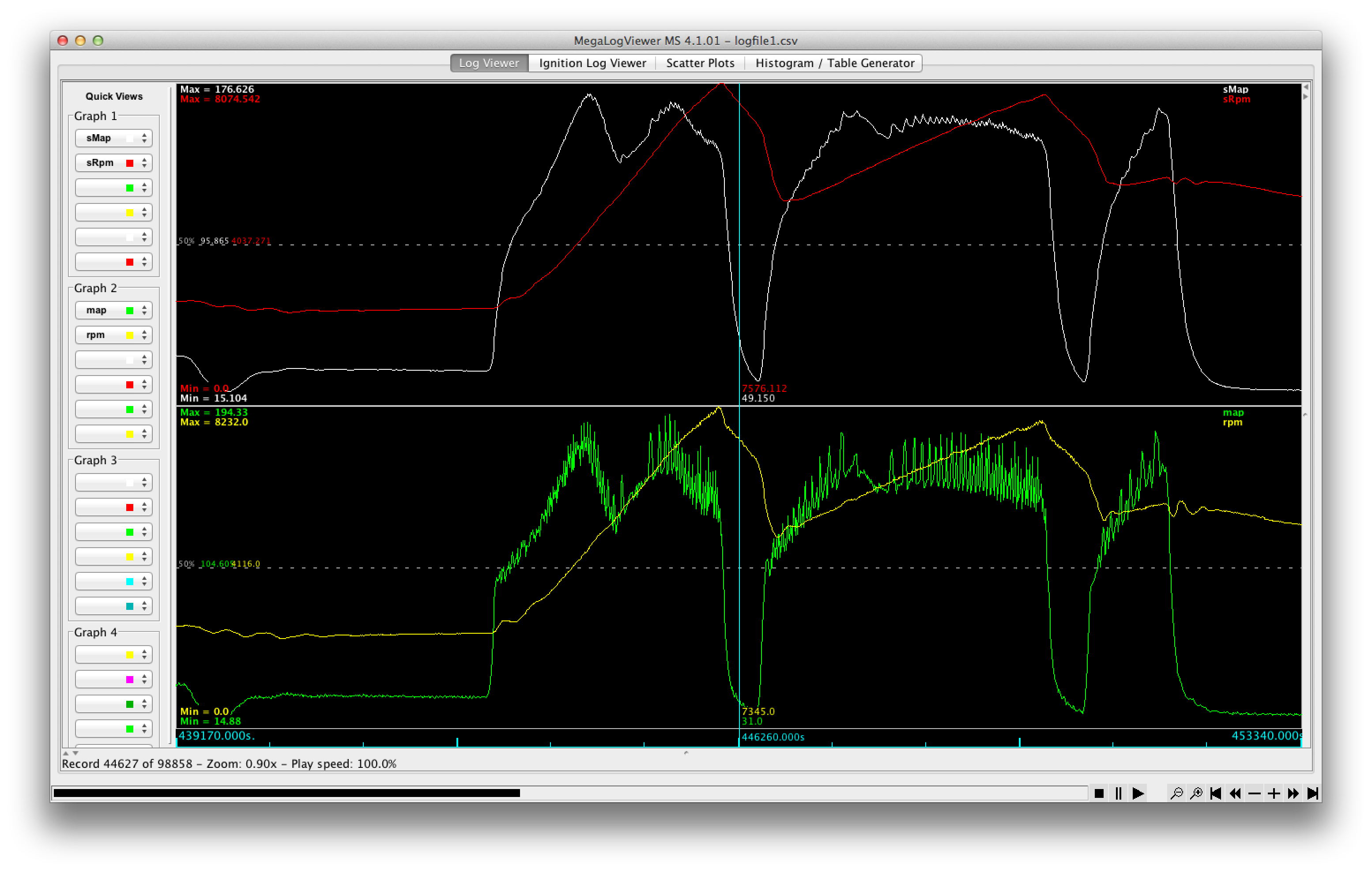Fast forward with the double-right arrow icon
The height and width of the screenshot is (872, 1372).
pyautogui.click(x=1293, y=793)
